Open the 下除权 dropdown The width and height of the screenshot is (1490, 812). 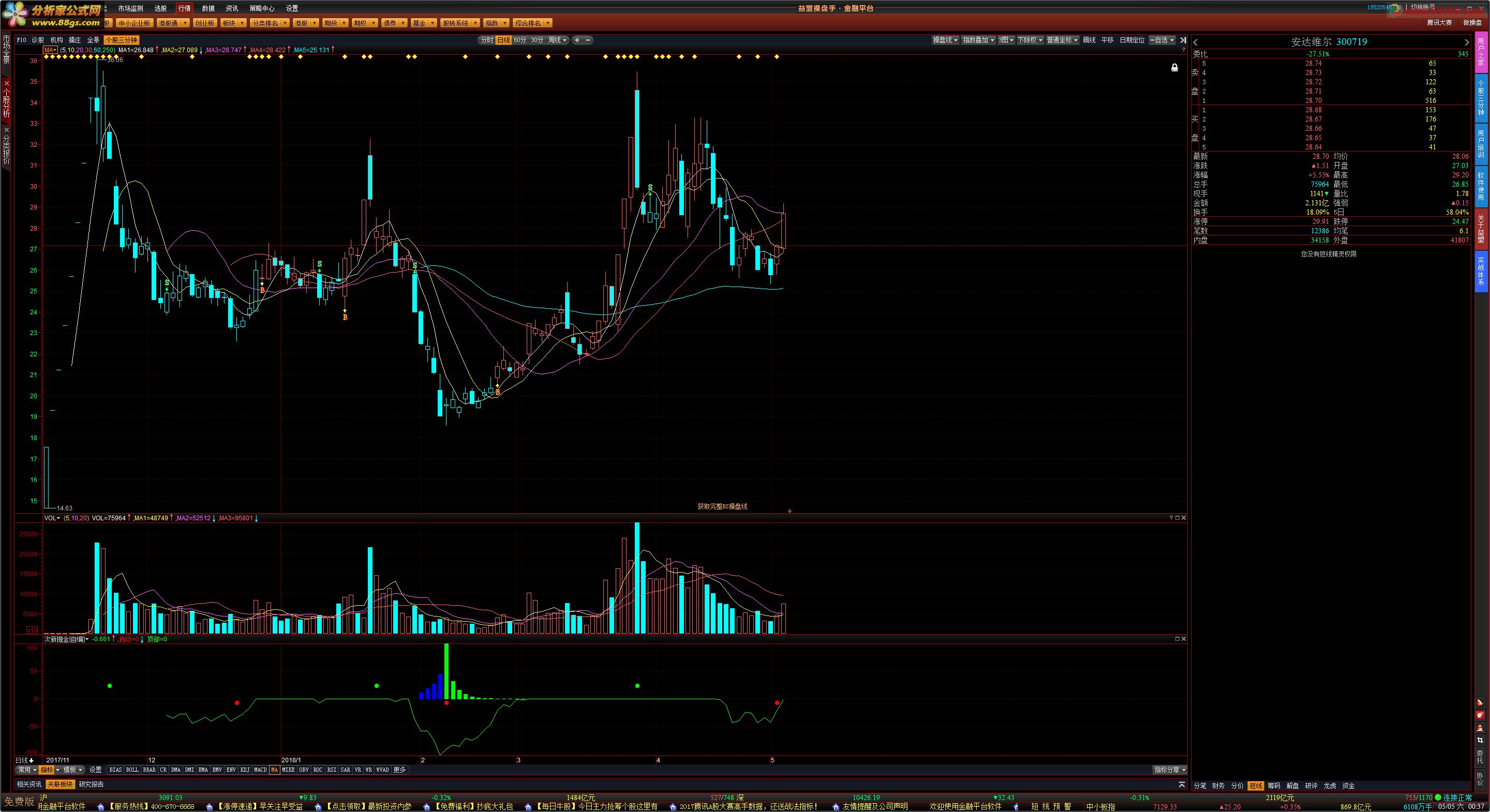1030,40
